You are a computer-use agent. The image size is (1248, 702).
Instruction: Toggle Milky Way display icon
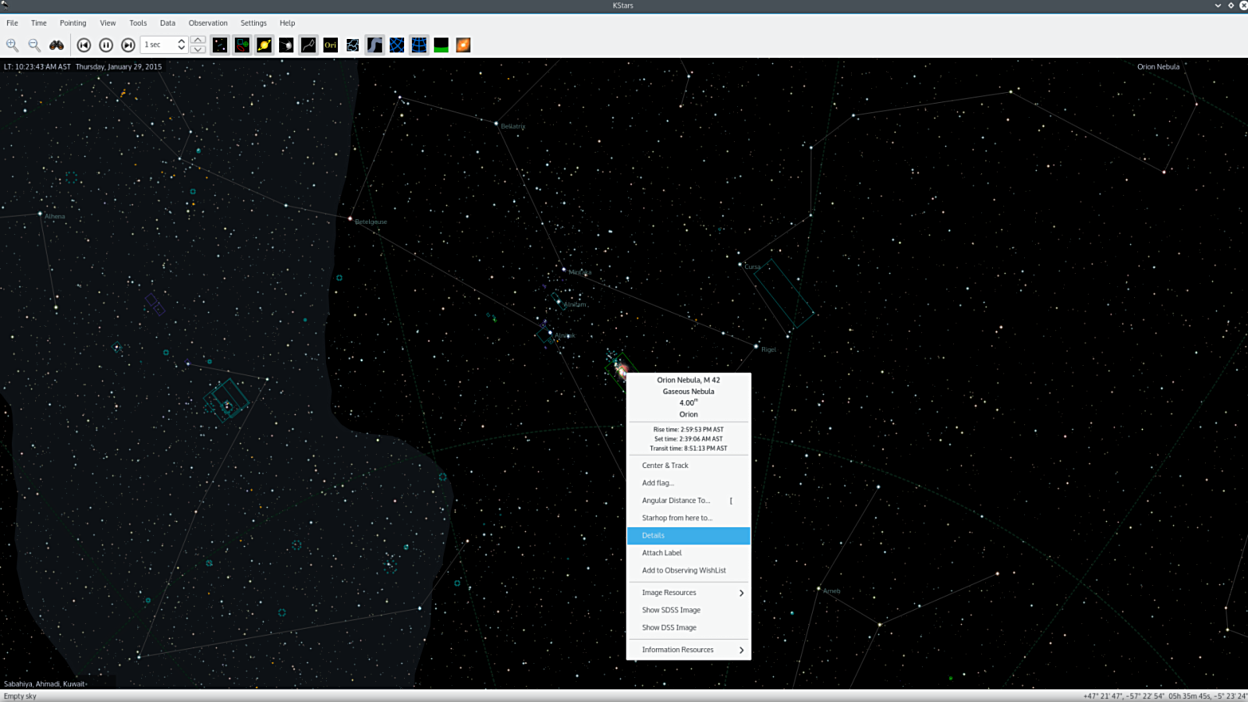pyautogui.click(x=375, y=45)
